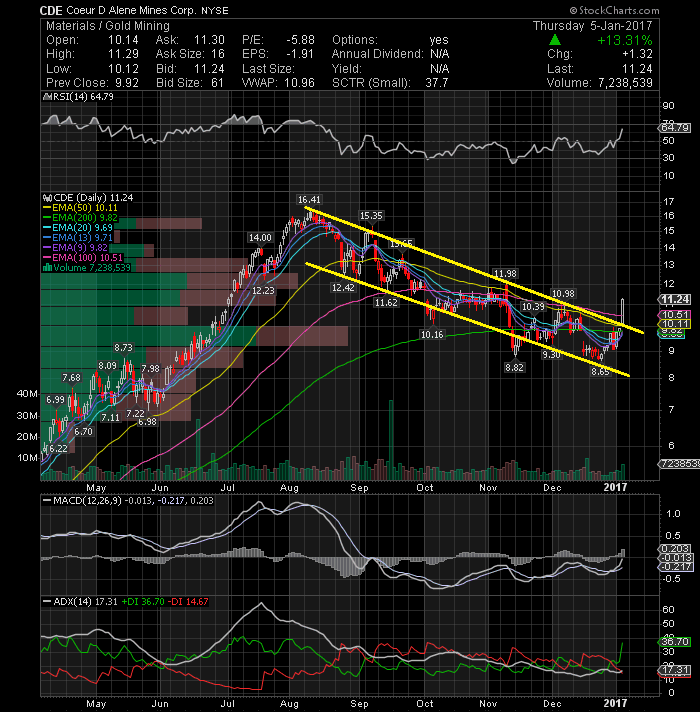Click the CDE (Daily) 11.24 price legend
This screenshot has width=700, height=712.
[x=88, y=198]
